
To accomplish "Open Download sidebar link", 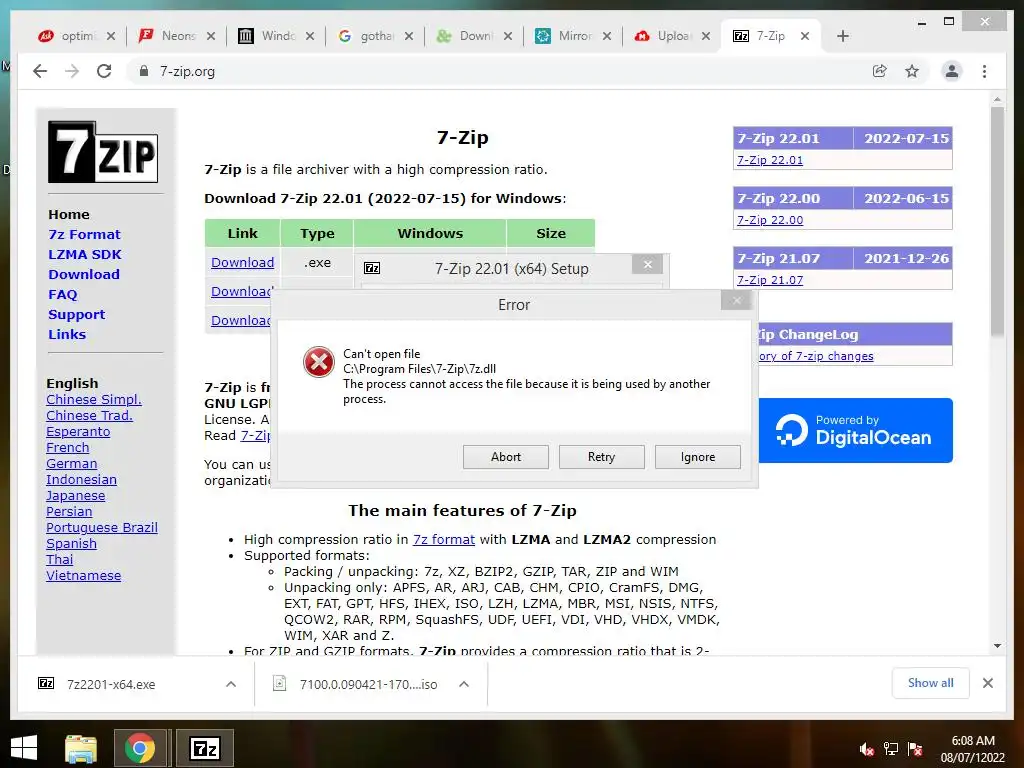I will pos(84,274).
